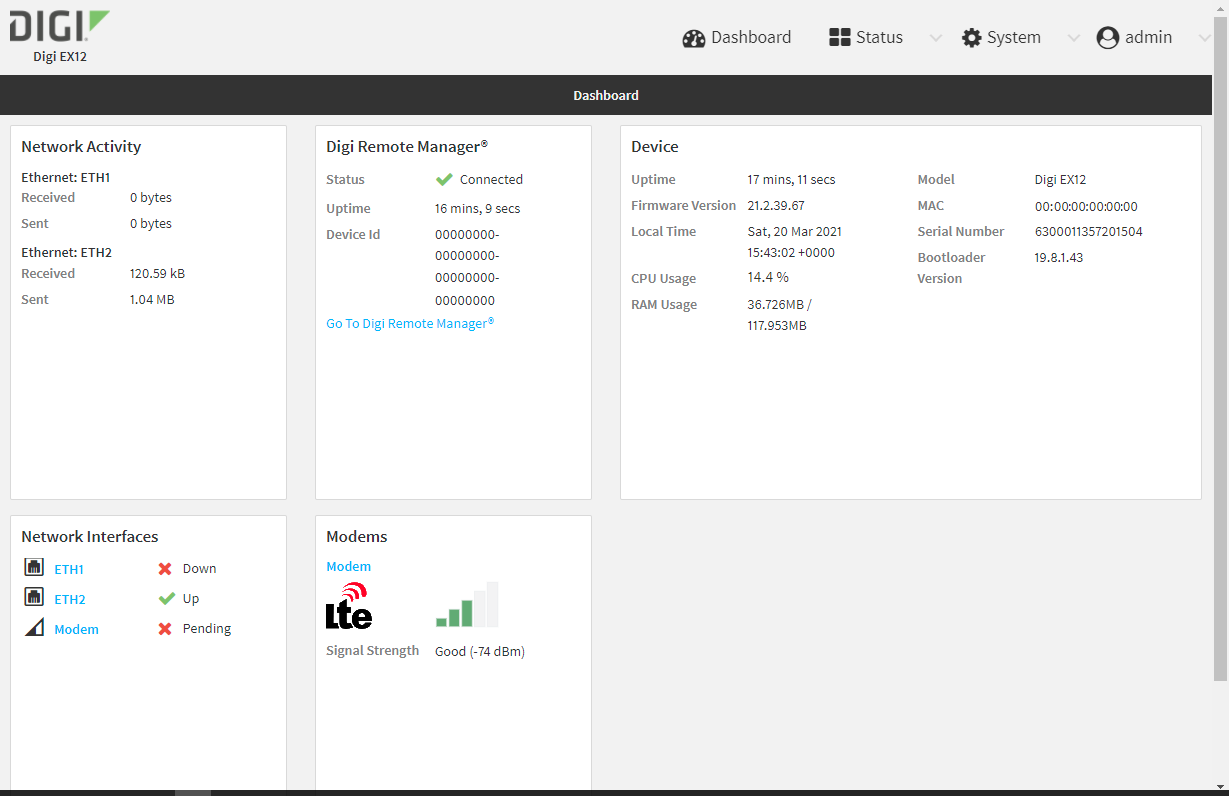Open Dashboard via its gauge icon
The width and height of the screenshot is (1229, 796).
694,38
